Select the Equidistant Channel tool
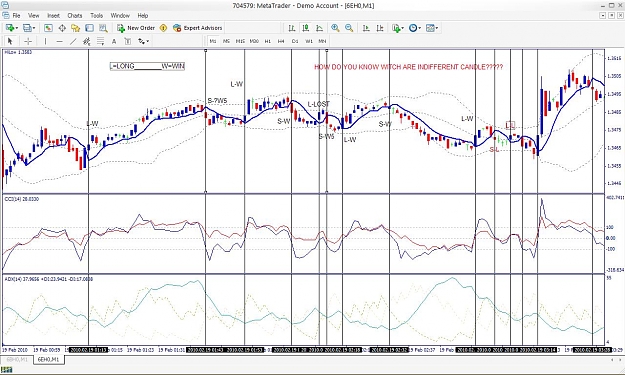The width and height of the screenshot is (625, 375). [86, 41]
